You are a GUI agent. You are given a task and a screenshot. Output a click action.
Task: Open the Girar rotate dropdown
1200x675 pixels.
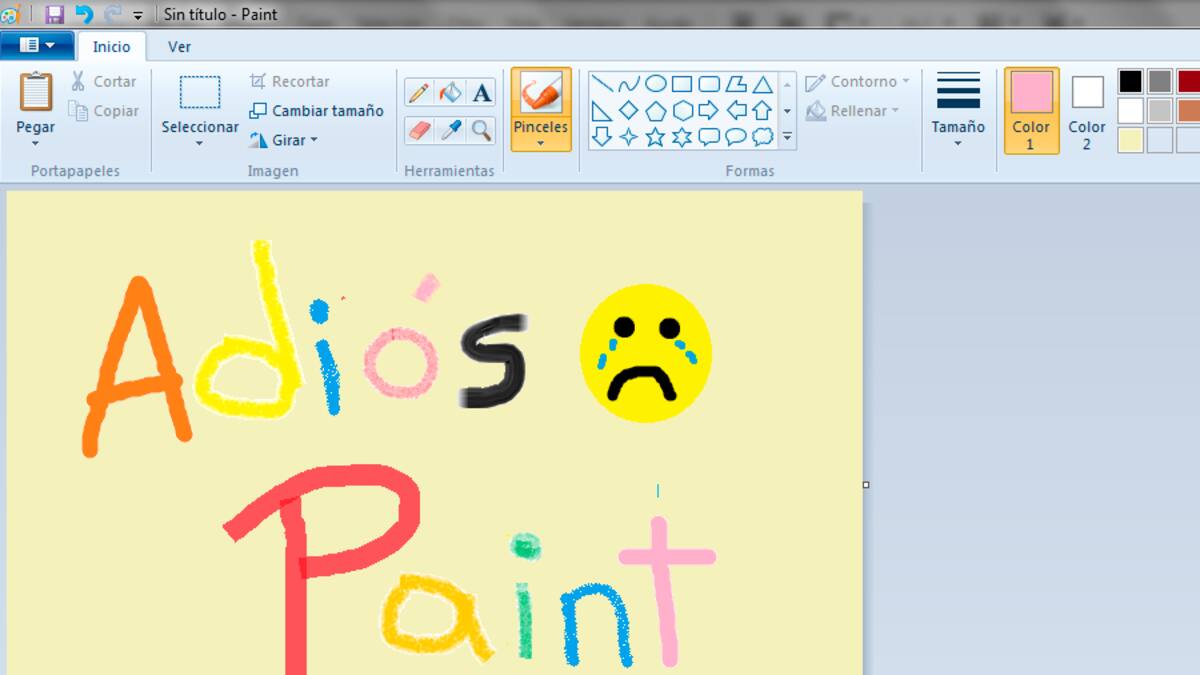284,140
